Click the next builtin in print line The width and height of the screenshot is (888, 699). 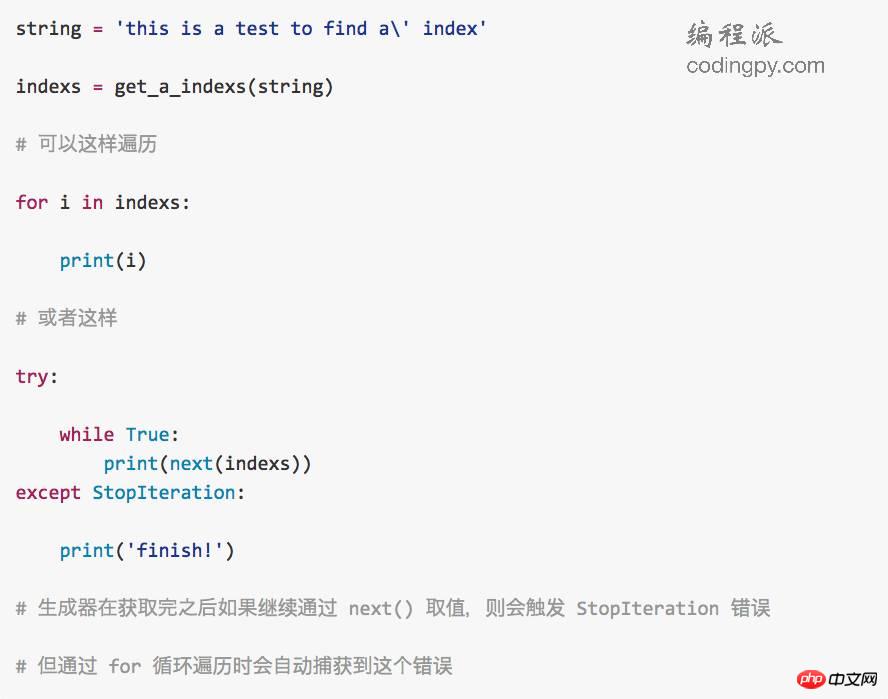[x=191, y=463]
